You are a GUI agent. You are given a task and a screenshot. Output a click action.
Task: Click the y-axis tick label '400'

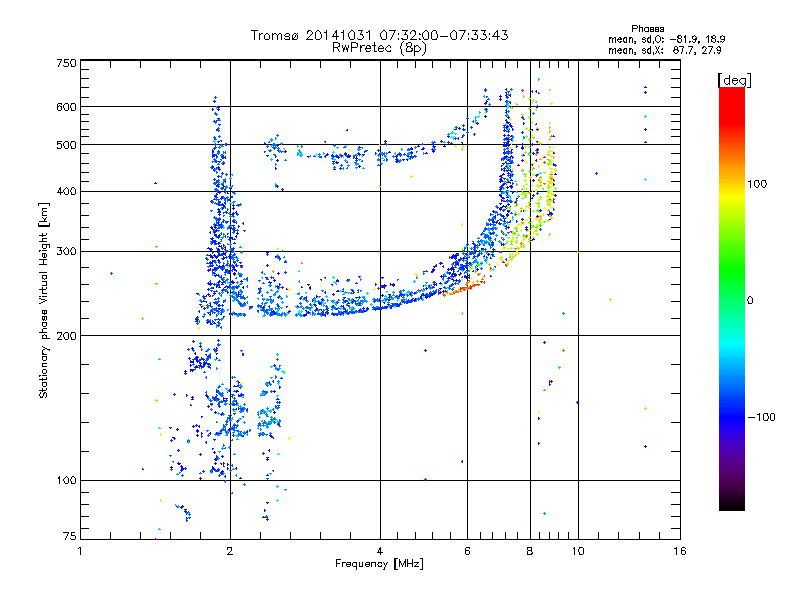tap(66, 192)
